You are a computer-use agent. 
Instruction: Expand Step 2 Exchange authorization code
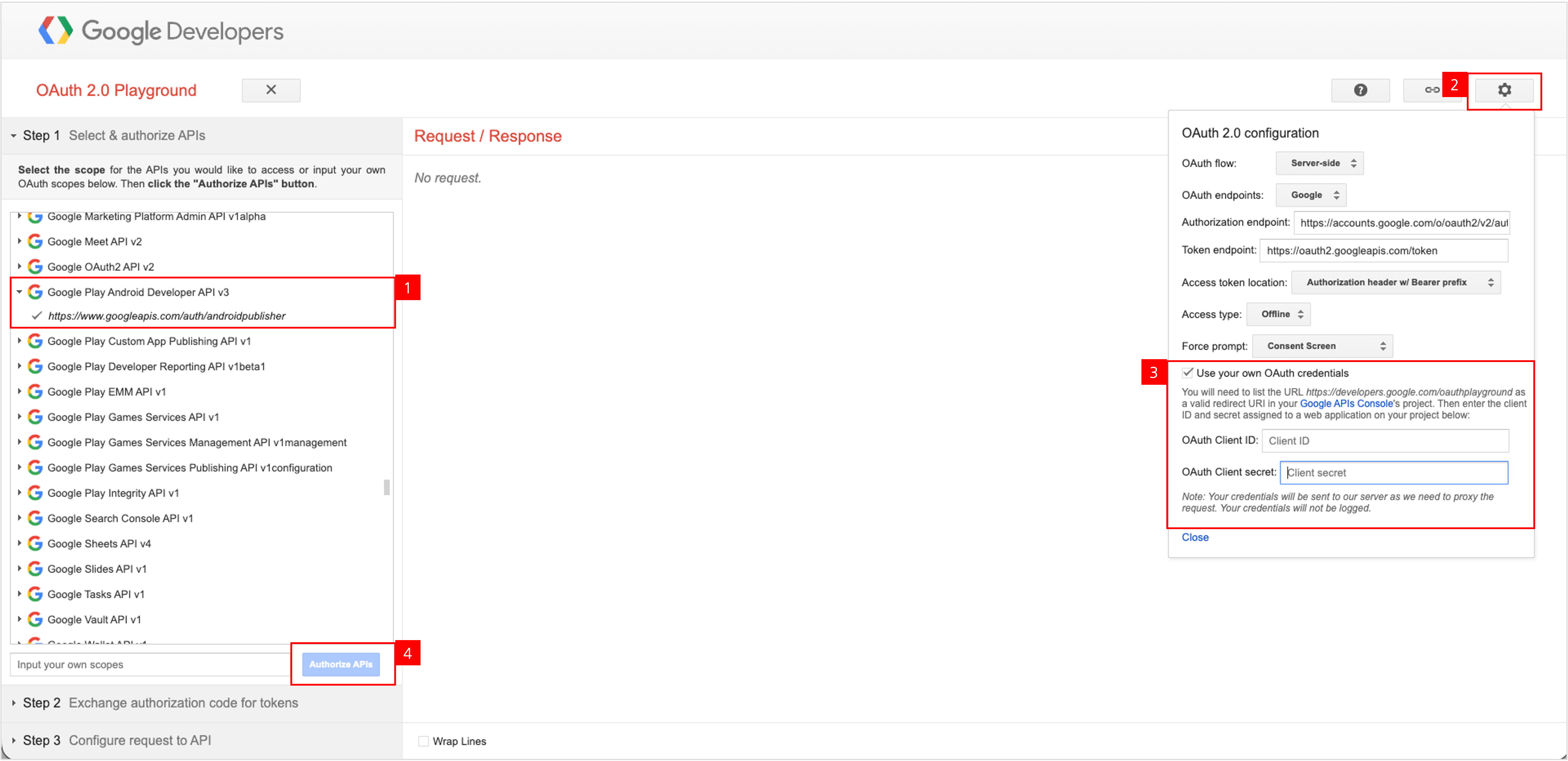pos(14,703)
